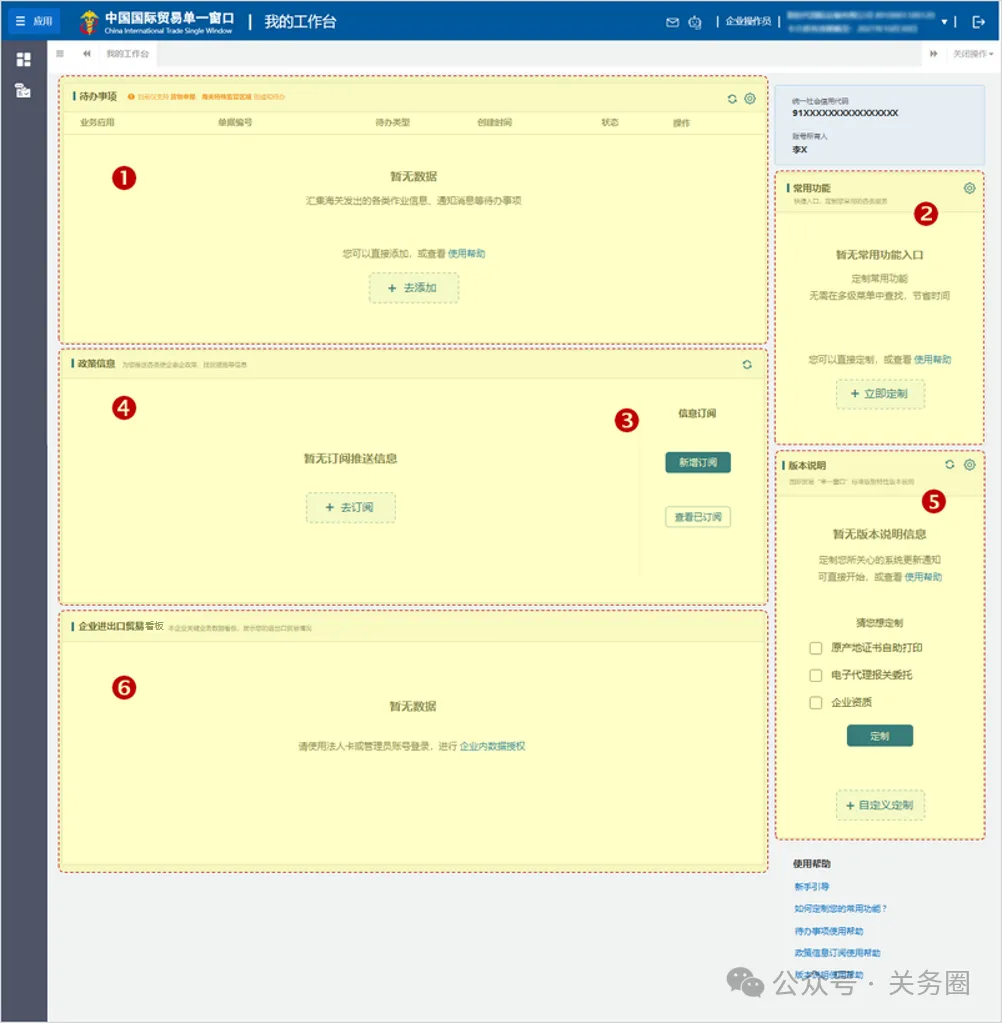
Task: Click the 查看已订阅 button
Action: pos(698,517)
